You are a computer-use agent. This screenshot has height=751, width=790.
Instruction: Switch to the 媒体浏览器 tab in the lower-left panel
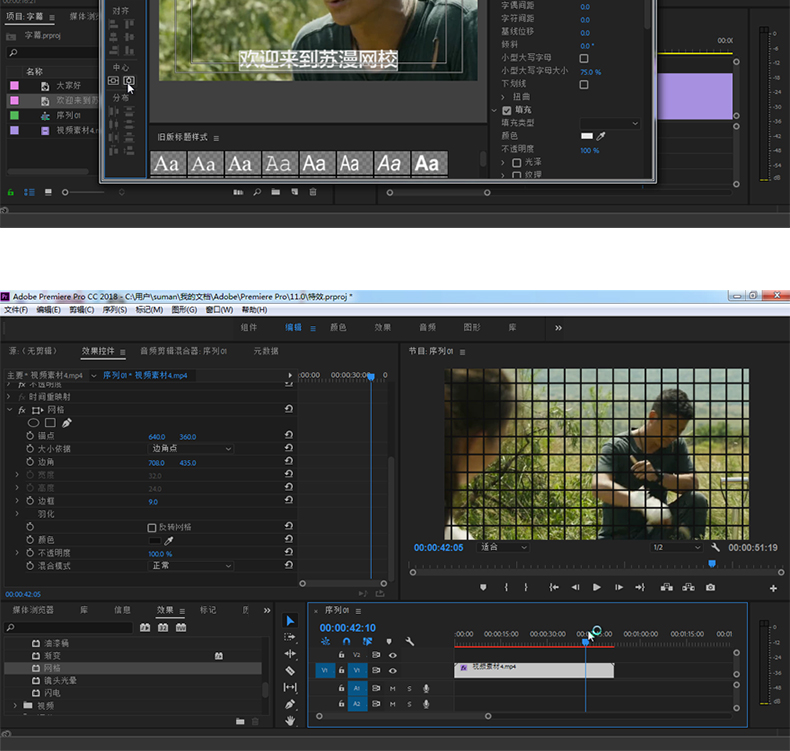[x=33, y=610]
